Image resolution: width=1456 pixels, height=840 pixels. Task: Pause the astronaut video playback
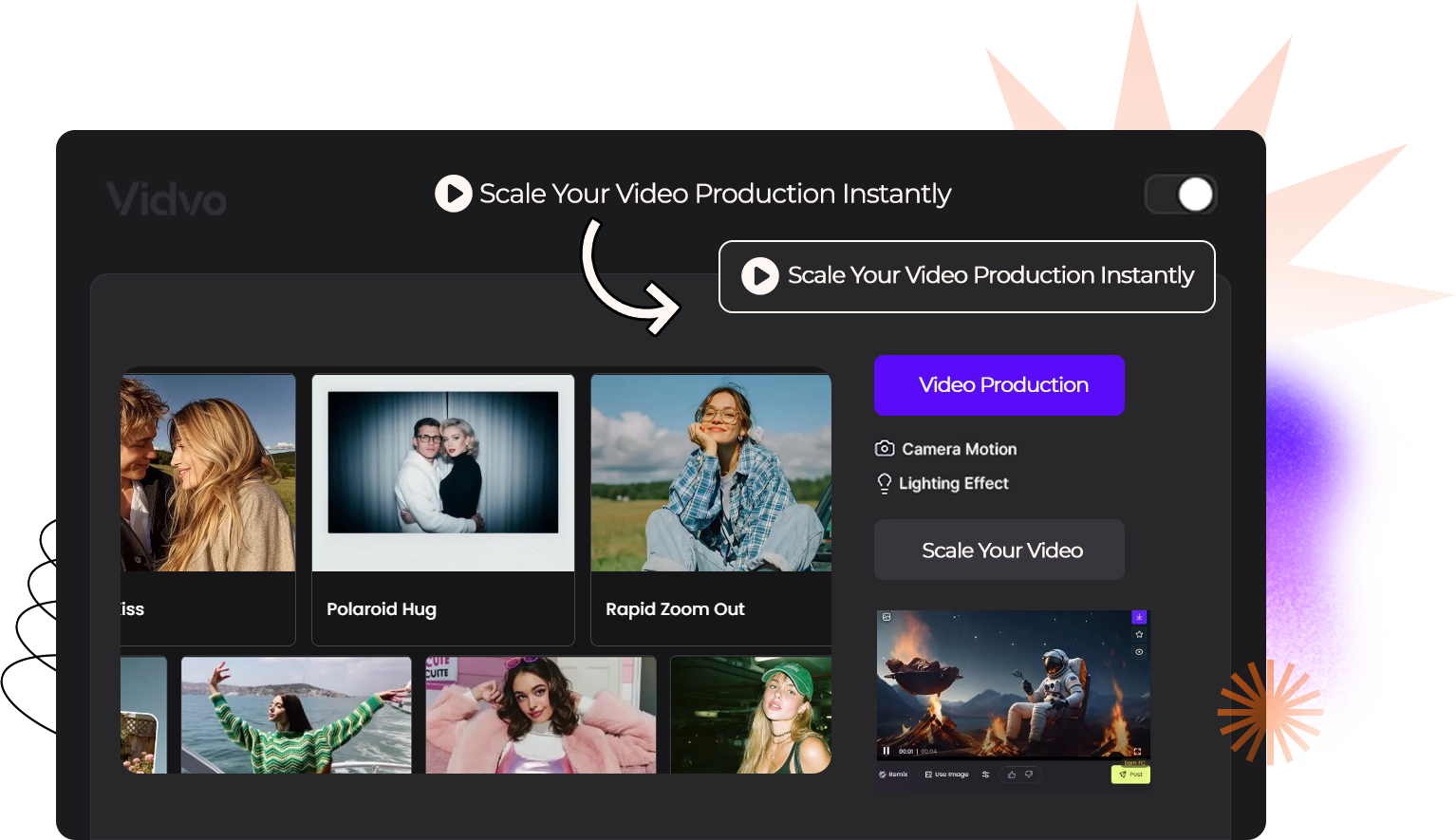coord(887,751)
